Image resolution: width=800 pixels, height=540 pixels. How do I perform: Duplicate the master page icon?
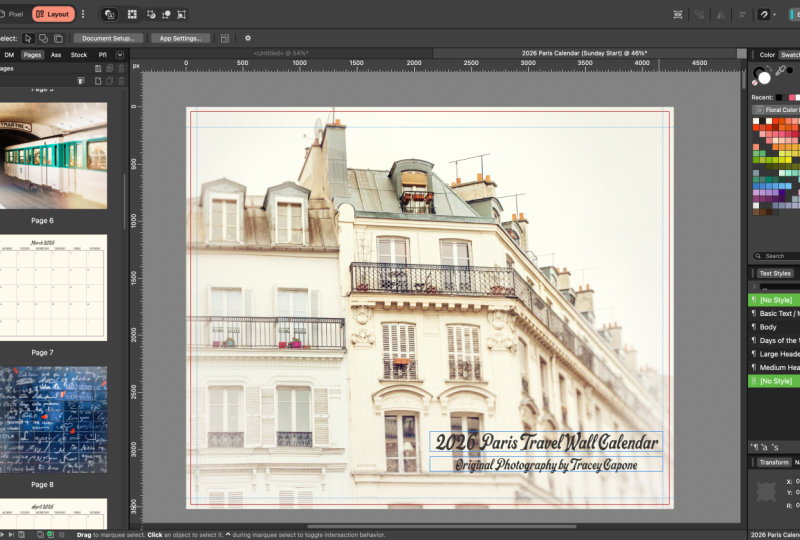pyautogui.click(x=109, y=68)
